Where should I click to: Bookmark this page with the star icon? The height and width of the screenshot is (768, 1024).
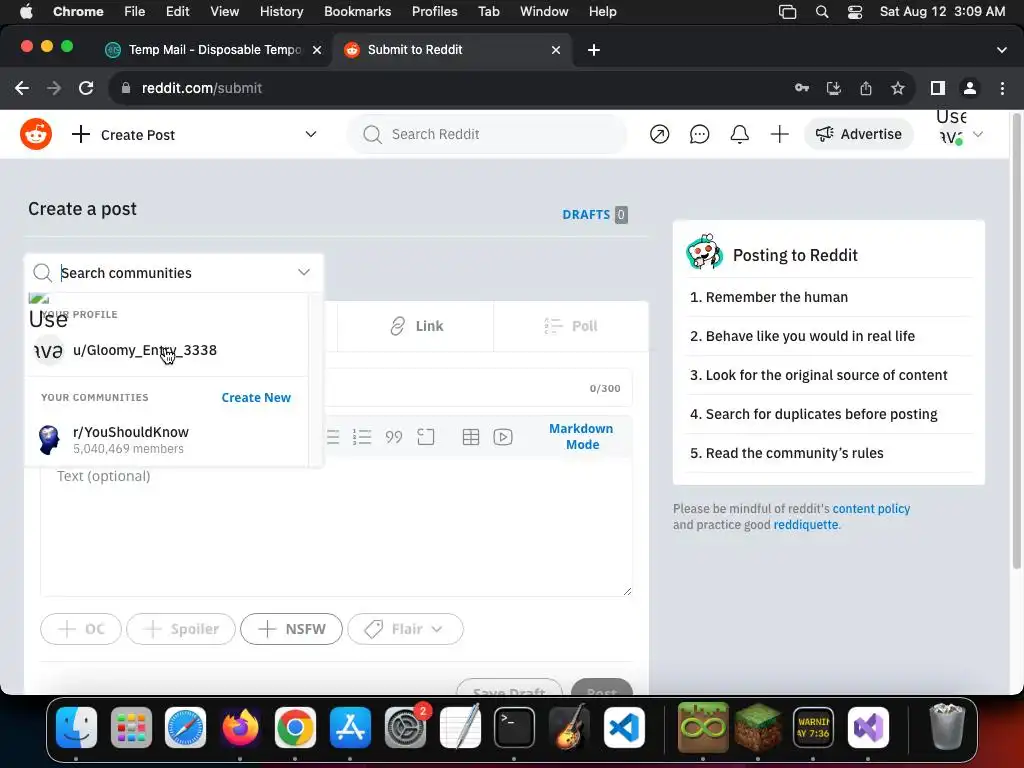point(898,88)
